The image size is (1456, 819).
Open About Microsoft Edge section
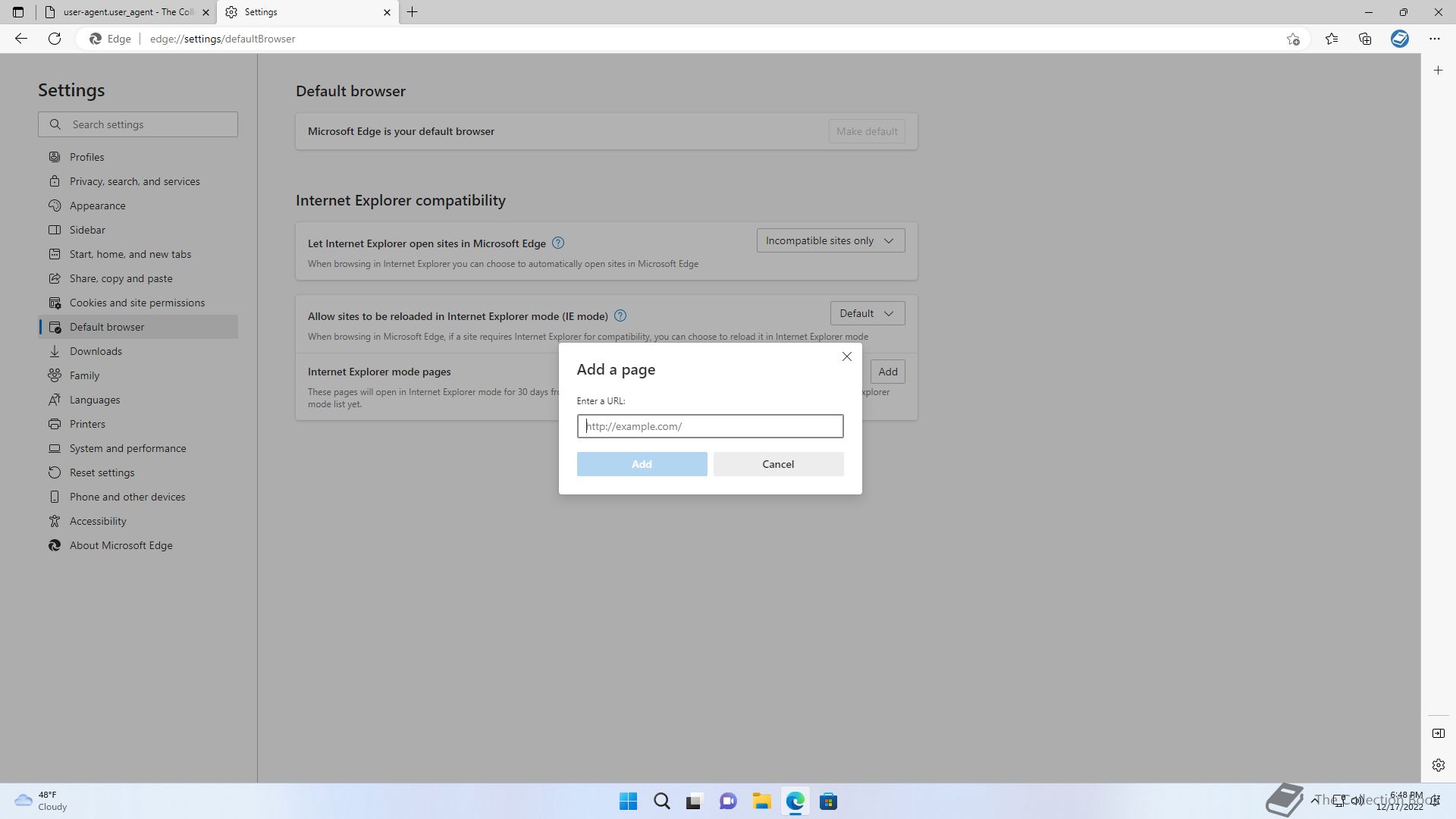138,545
